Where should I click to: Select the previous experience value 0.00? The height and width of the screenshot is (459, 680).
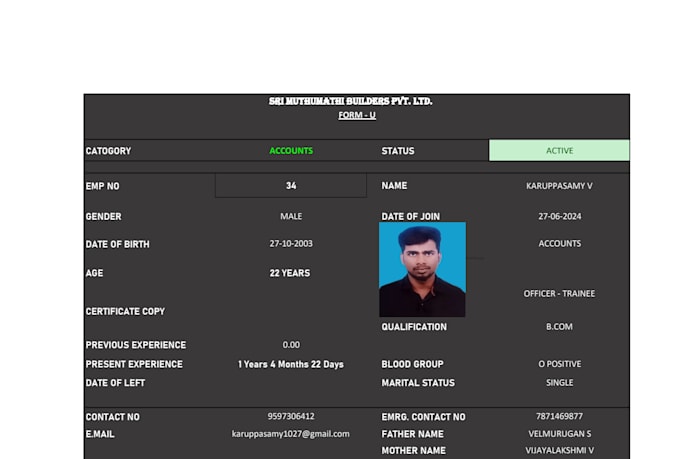291,344
